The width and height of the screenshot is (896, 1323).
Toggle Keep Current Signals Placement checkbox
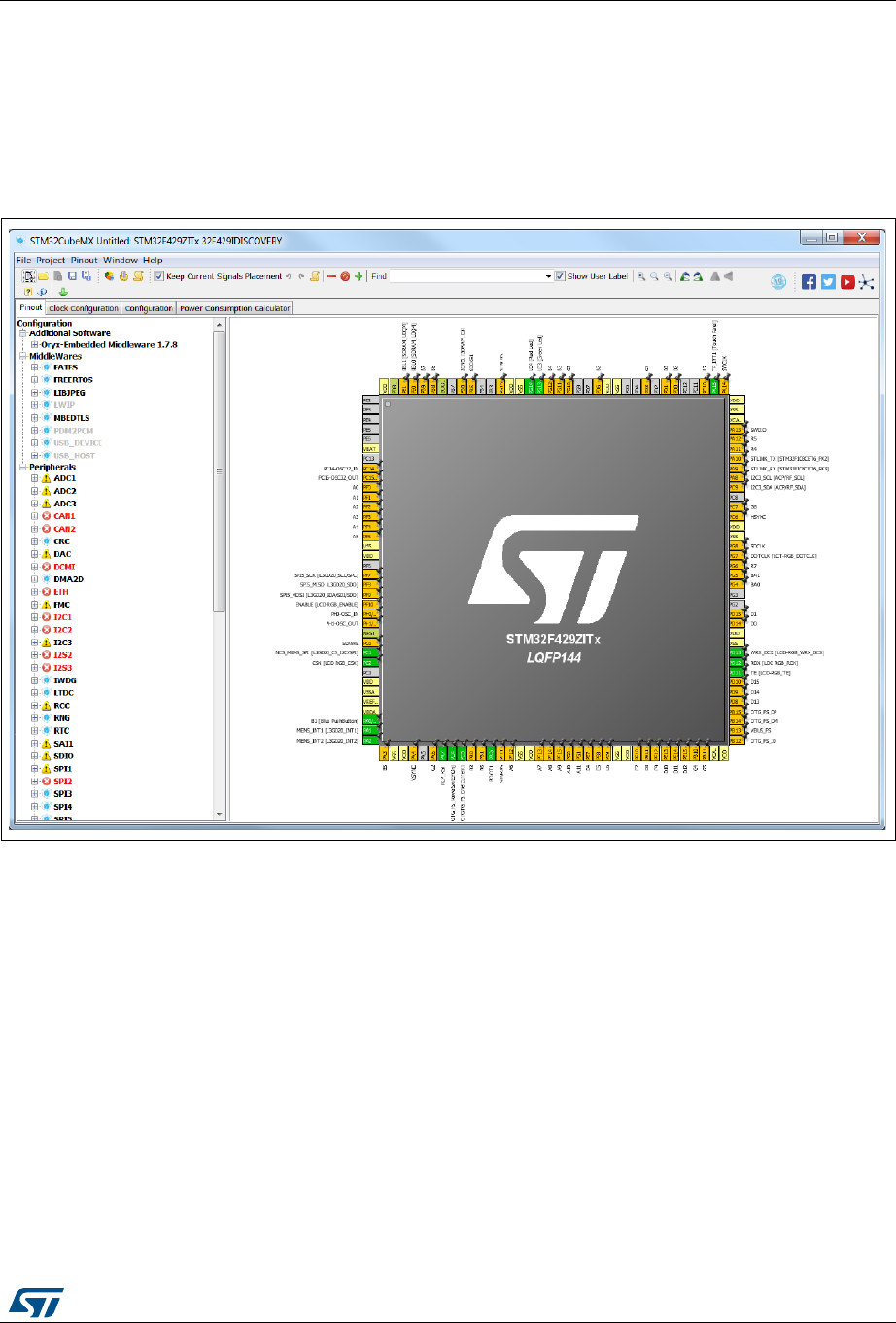[159, 277]
